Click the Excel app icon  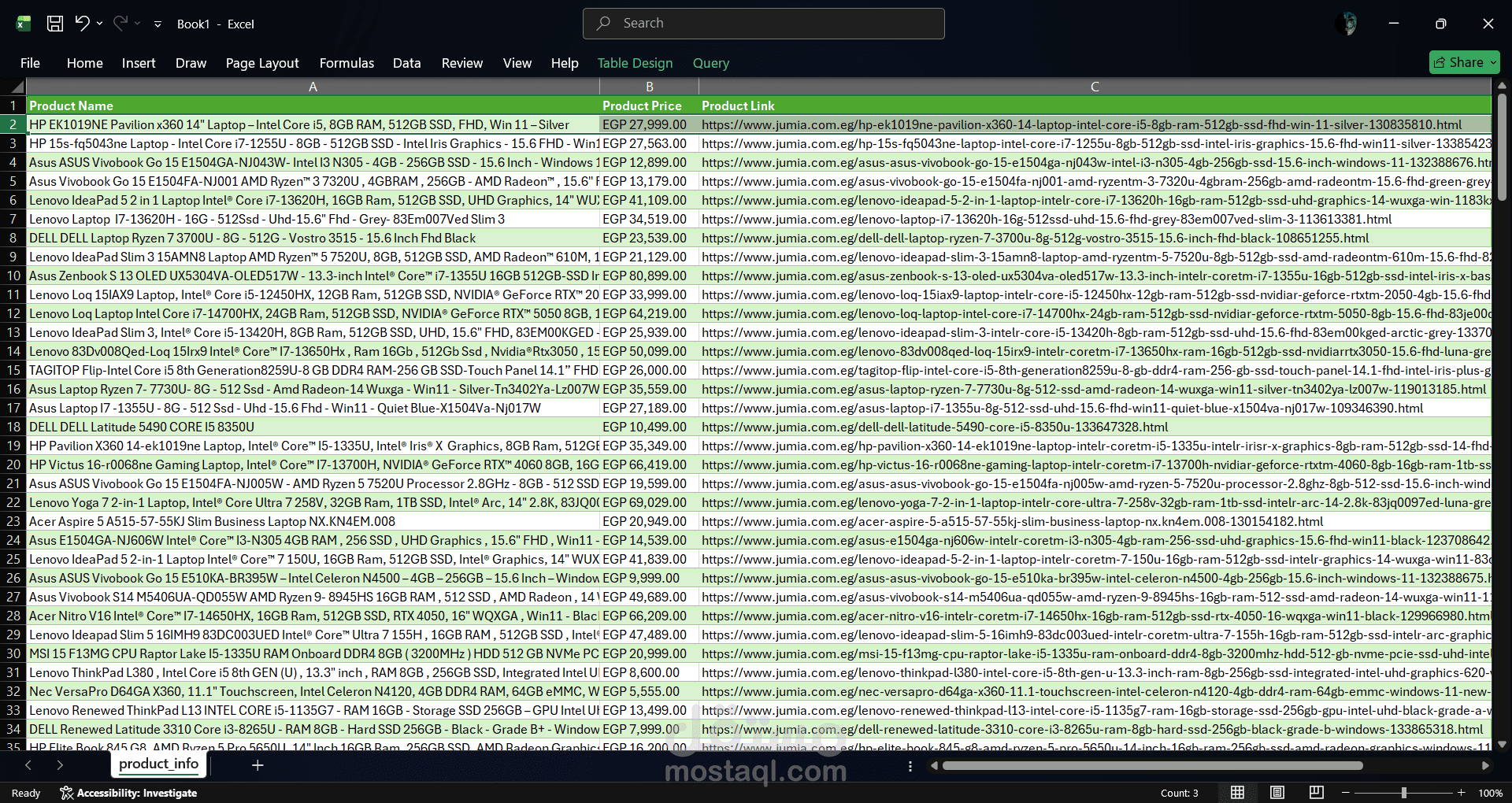(x=24, y=24)
